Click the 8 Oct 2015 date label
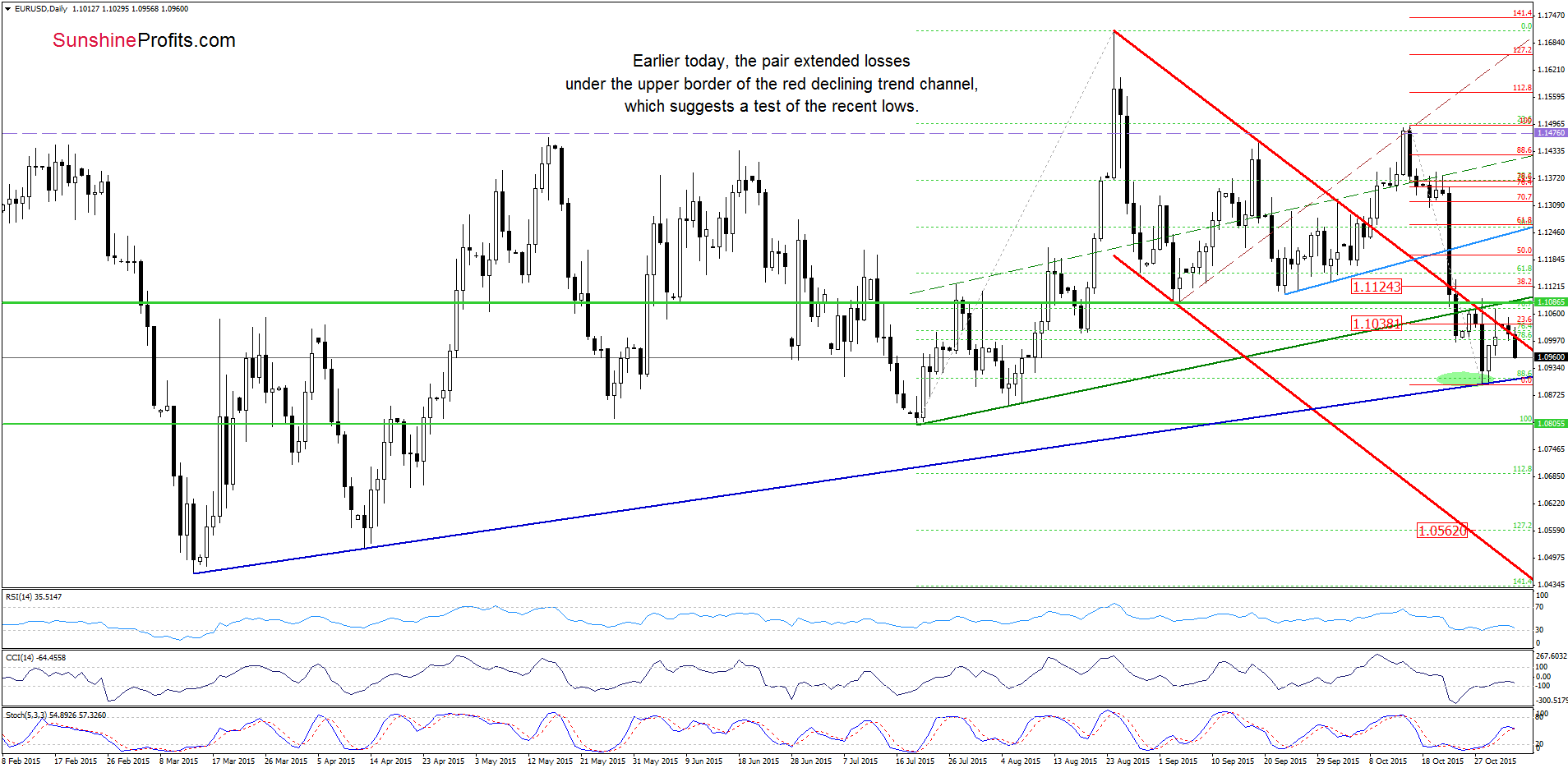The width and height of the screenshot is (1568, 768). pyautogui.click(x=1388, y=761)
